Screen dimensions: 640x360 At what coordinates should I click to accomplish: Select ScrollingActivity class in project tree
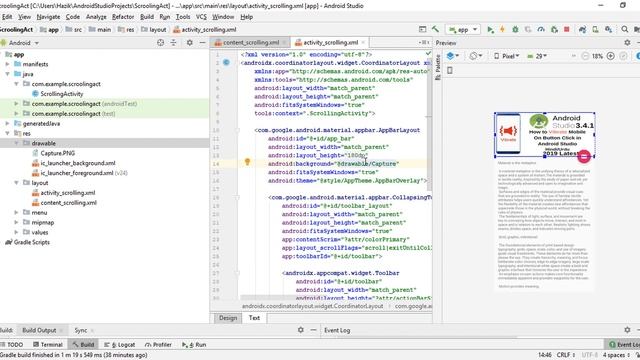[62, 94]
